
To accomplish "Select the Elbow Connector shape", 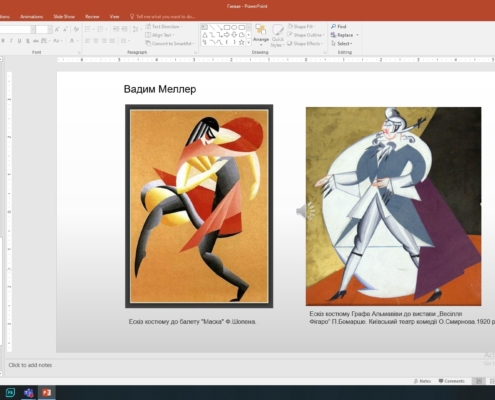I will tap(212, 35).
